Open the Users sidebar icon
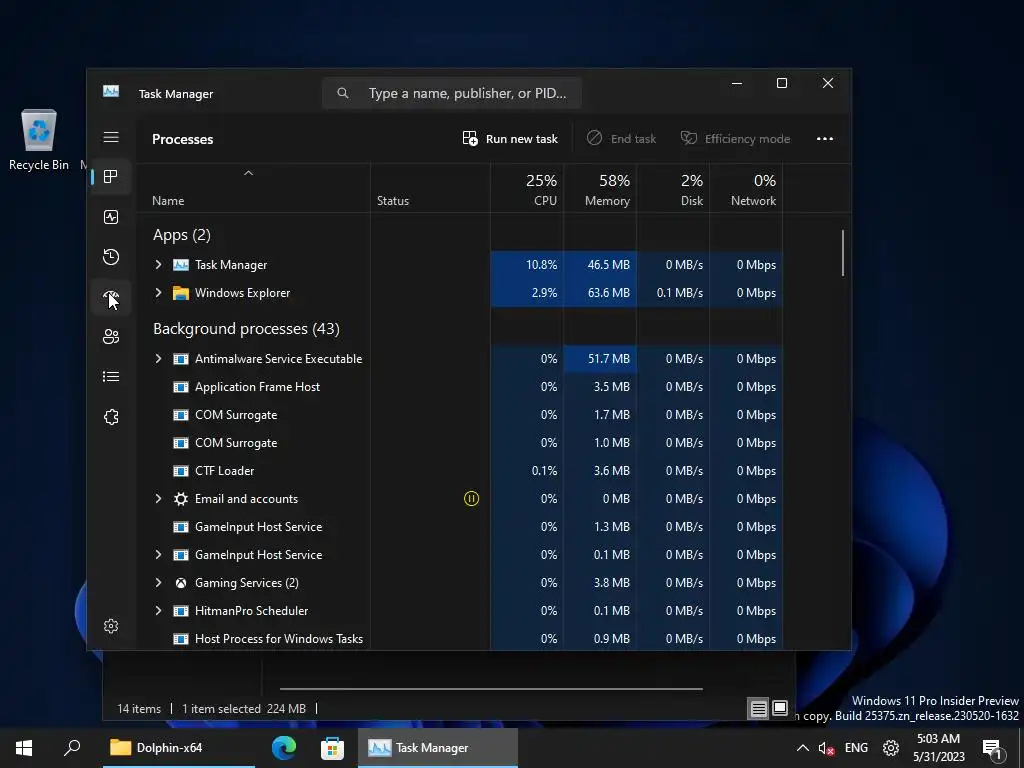Screen dimensions: 1024x768 (111, 337)
